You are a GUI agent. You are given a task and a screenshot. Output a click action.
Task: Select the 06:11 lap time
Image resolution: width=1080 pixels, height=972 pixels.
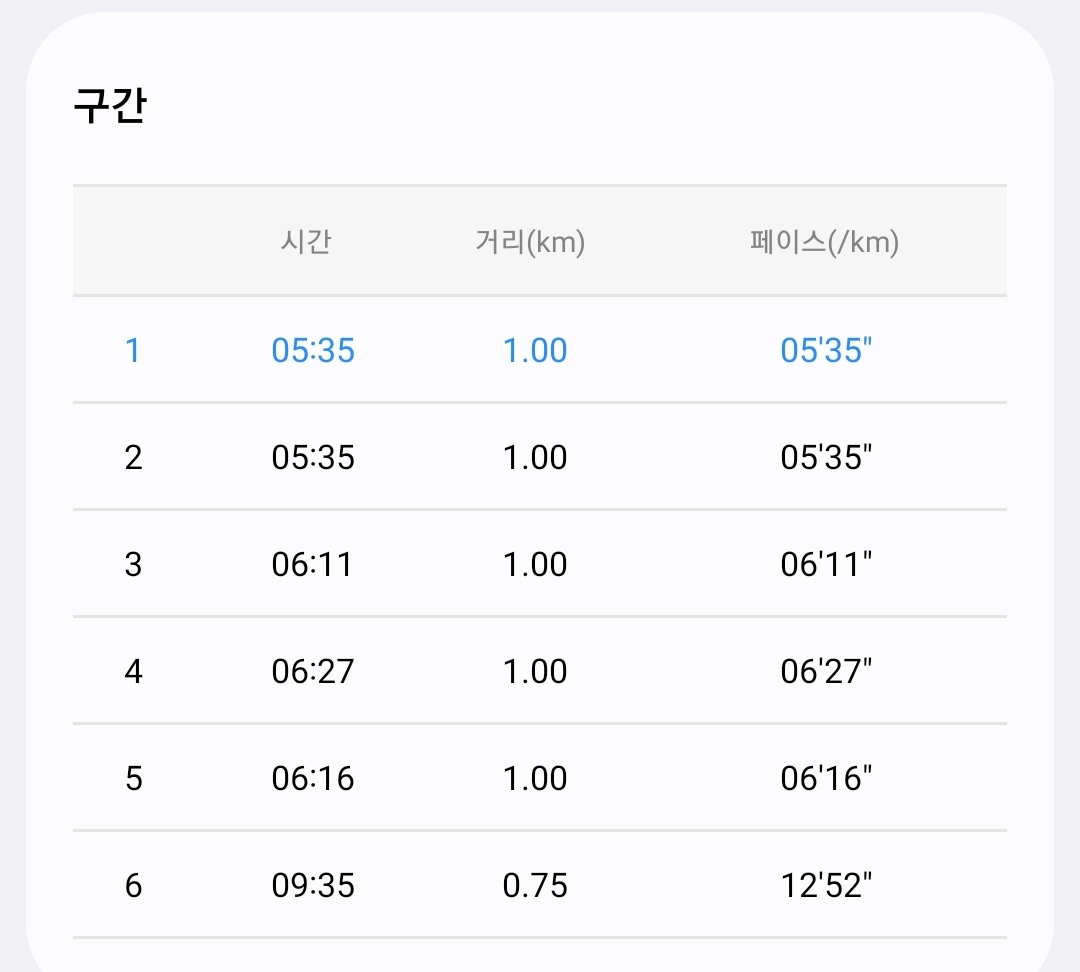[312, 565]
